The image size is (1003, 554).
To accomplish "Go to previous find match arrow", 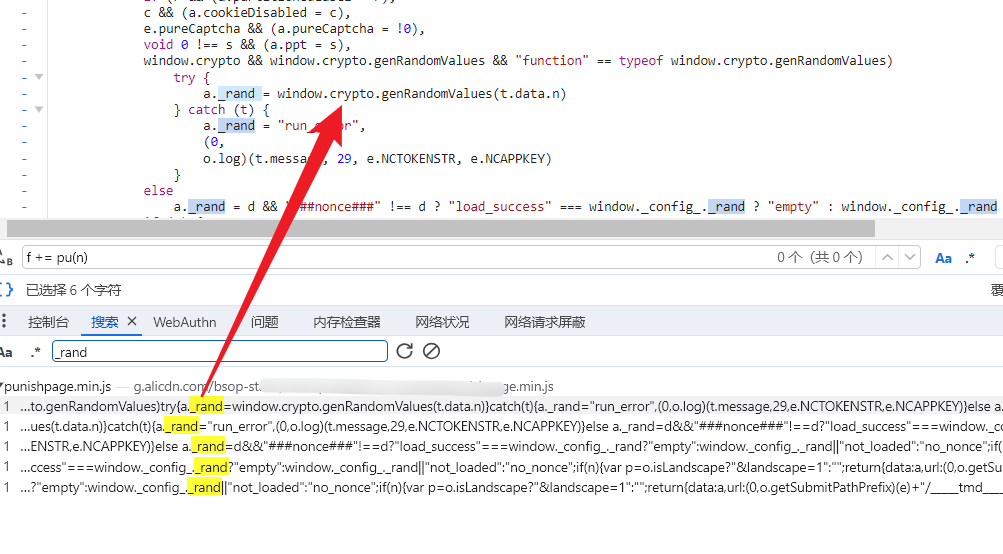I will coord(885,258).
